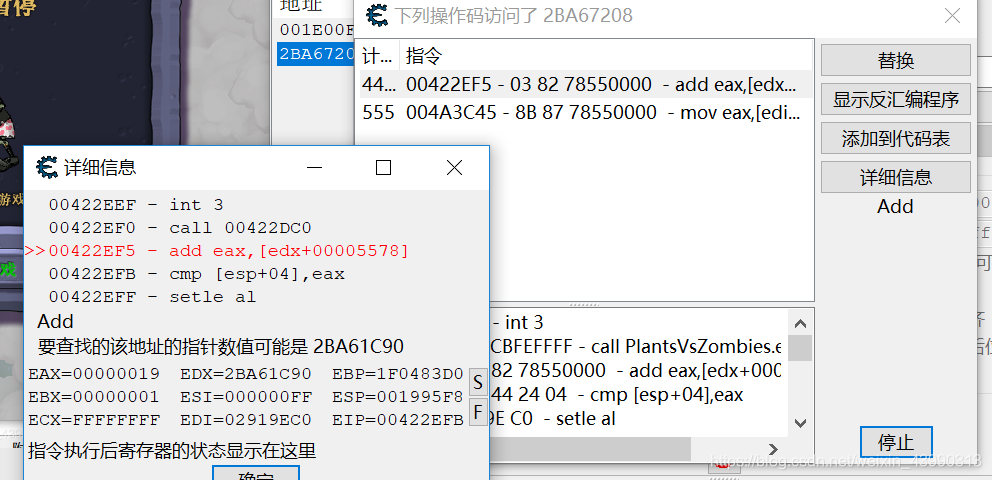Click the 00422EFB cmp [esp+04],eax line

197,274
